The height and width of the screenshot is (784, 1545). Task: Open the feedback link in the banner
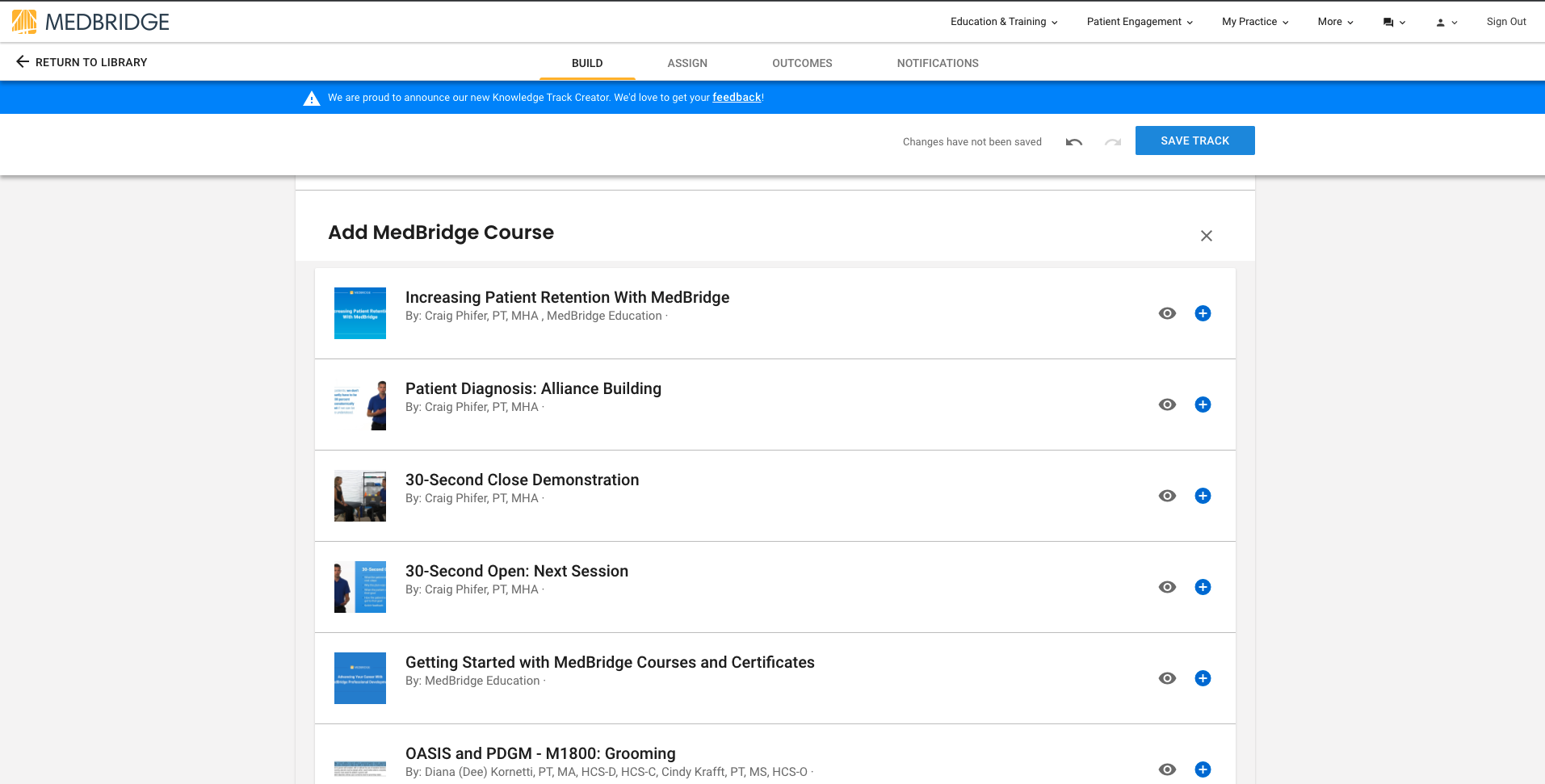(736, 98)
